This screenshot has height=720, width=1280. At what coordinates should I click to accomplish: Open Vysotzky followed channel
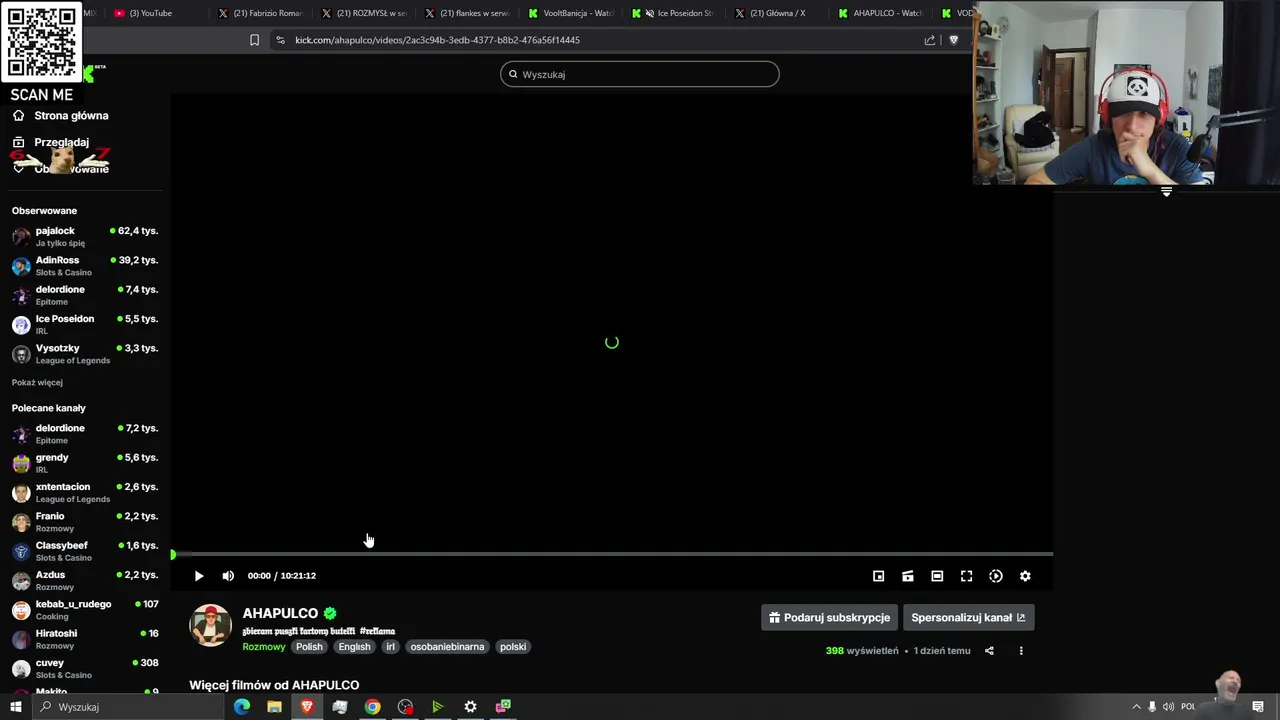click(x=85, y=354)
